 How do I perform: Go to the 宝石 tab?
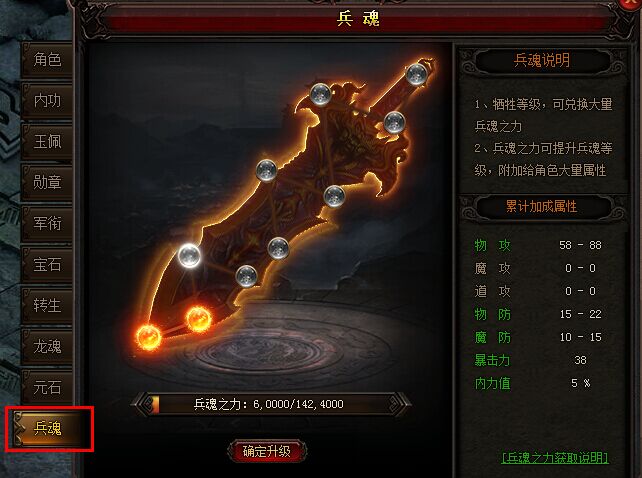[47, 265]
